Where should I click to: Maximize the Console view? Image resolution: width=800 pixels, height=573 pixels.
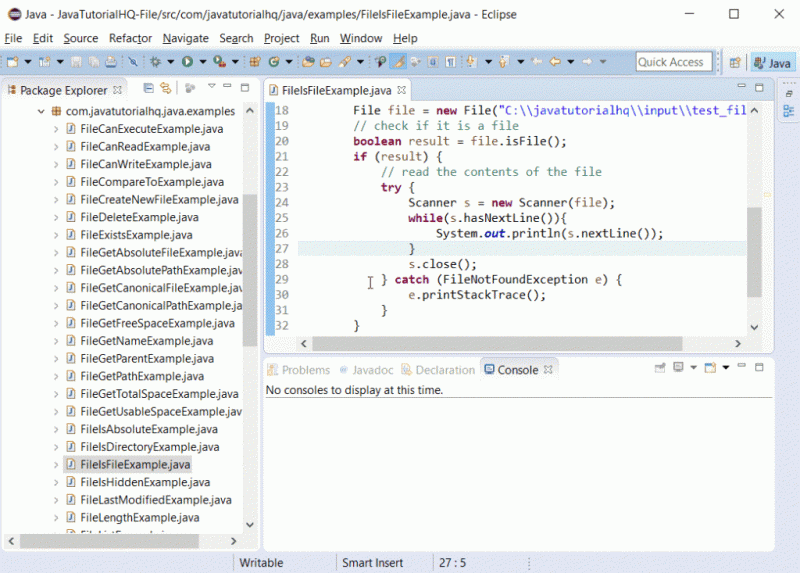759,367
